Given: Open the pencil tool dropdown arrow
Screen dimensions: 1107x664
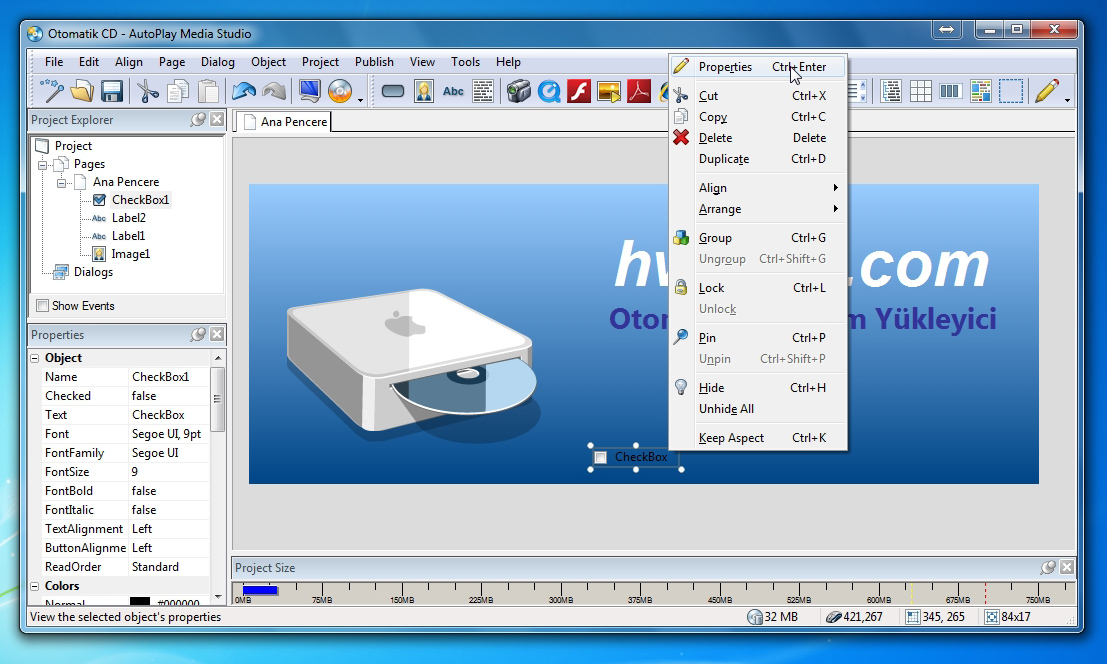Looking at the screenshot, I should pyautogui.click(x=1067, y=99).
